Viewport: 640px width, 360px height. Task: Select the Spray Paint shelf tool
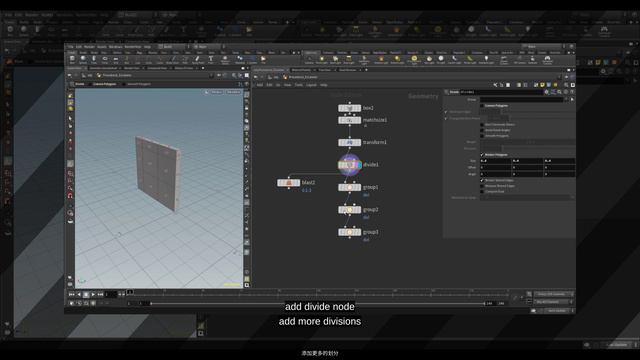coord(197,60)
